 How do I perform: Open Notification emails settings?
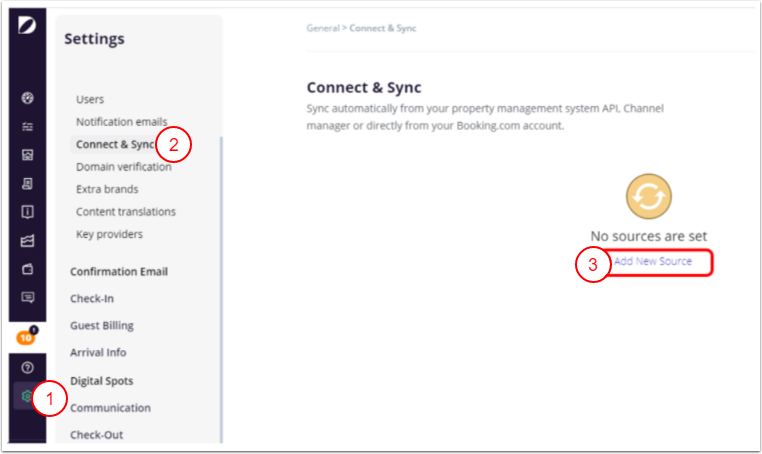(121, 122)
